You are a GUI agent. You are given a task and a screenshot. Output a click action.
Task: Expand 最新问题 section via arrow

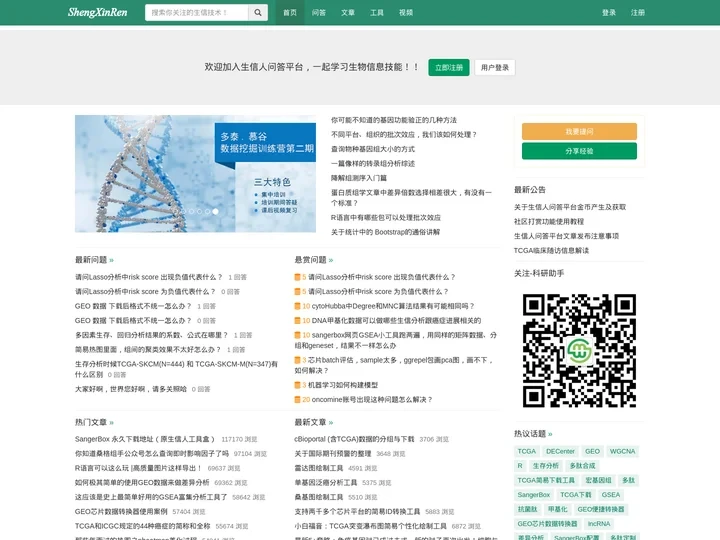pyautogui.click(x=111, y=260)
